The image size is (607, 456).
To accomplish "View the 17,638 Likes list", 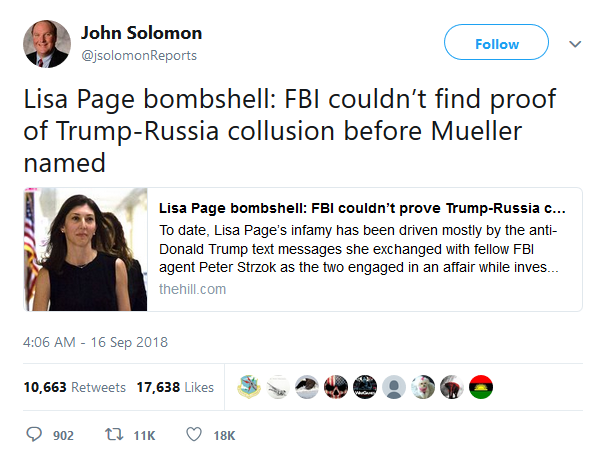I will 175,387.
